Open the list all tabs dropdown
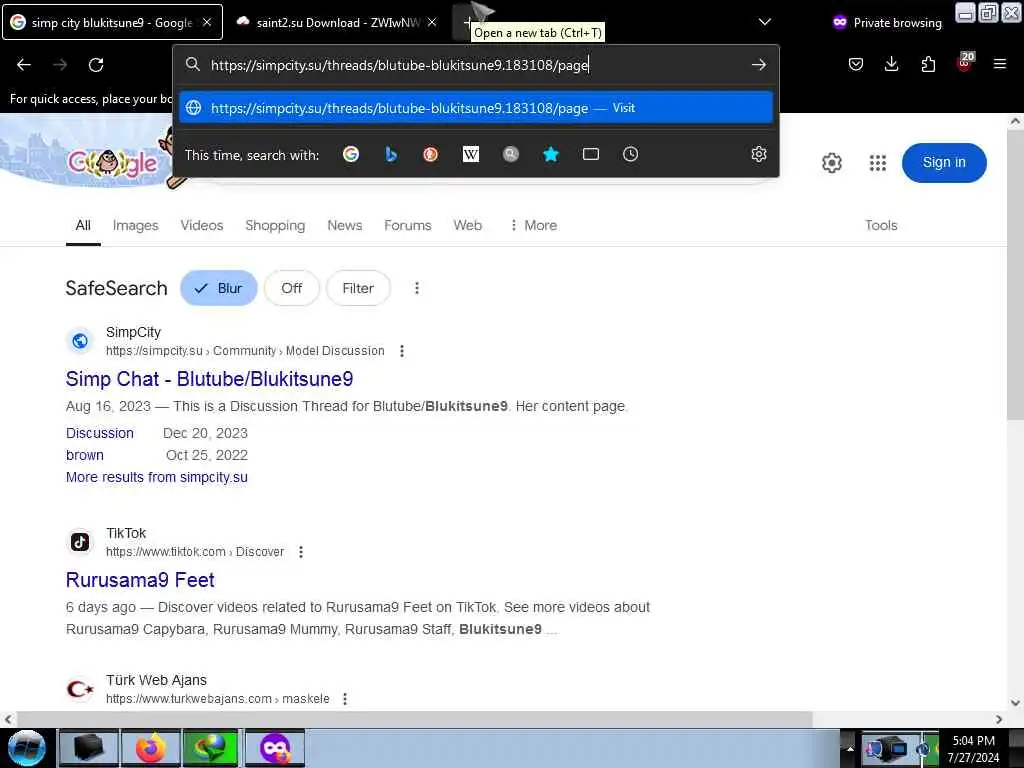The width and height of the screenshot is (1024, 768). click(765, 22)
